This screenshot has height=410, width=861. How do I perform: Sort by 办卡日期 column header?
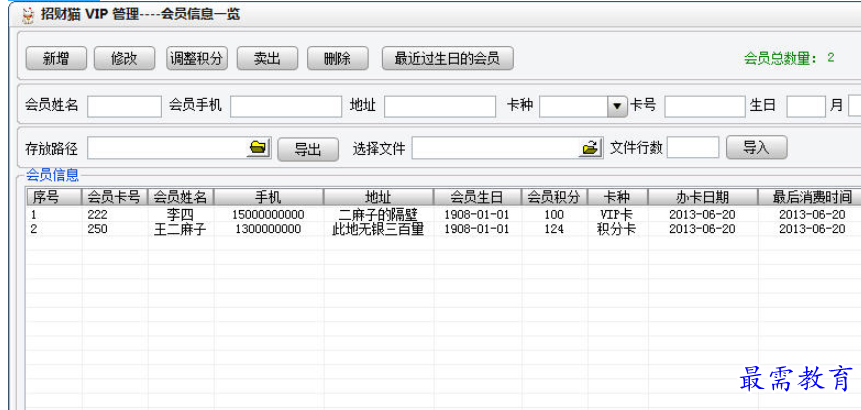702,197
